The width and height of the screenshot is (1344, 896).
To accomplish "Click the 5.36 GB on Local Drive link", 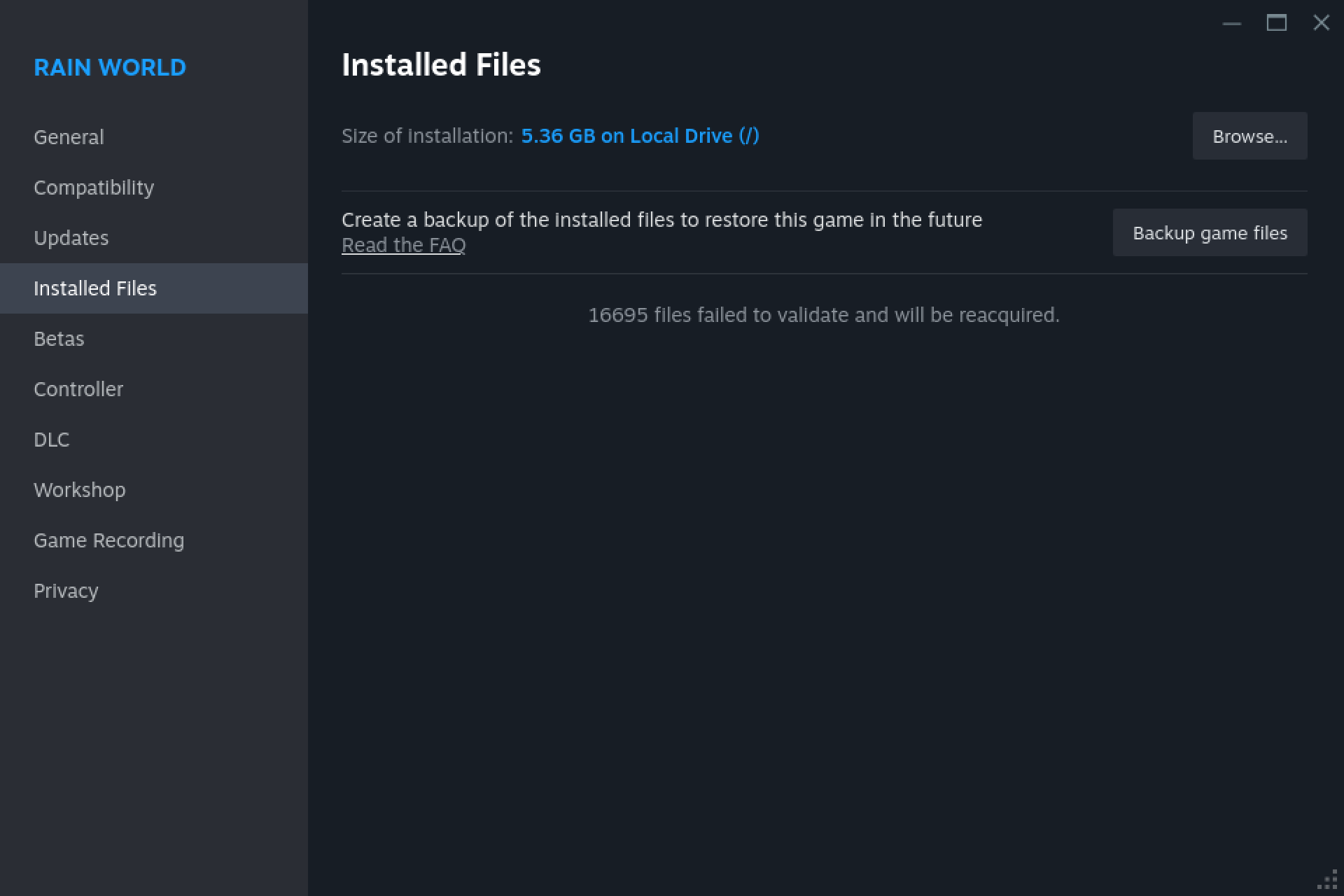I will click(640, 136).
